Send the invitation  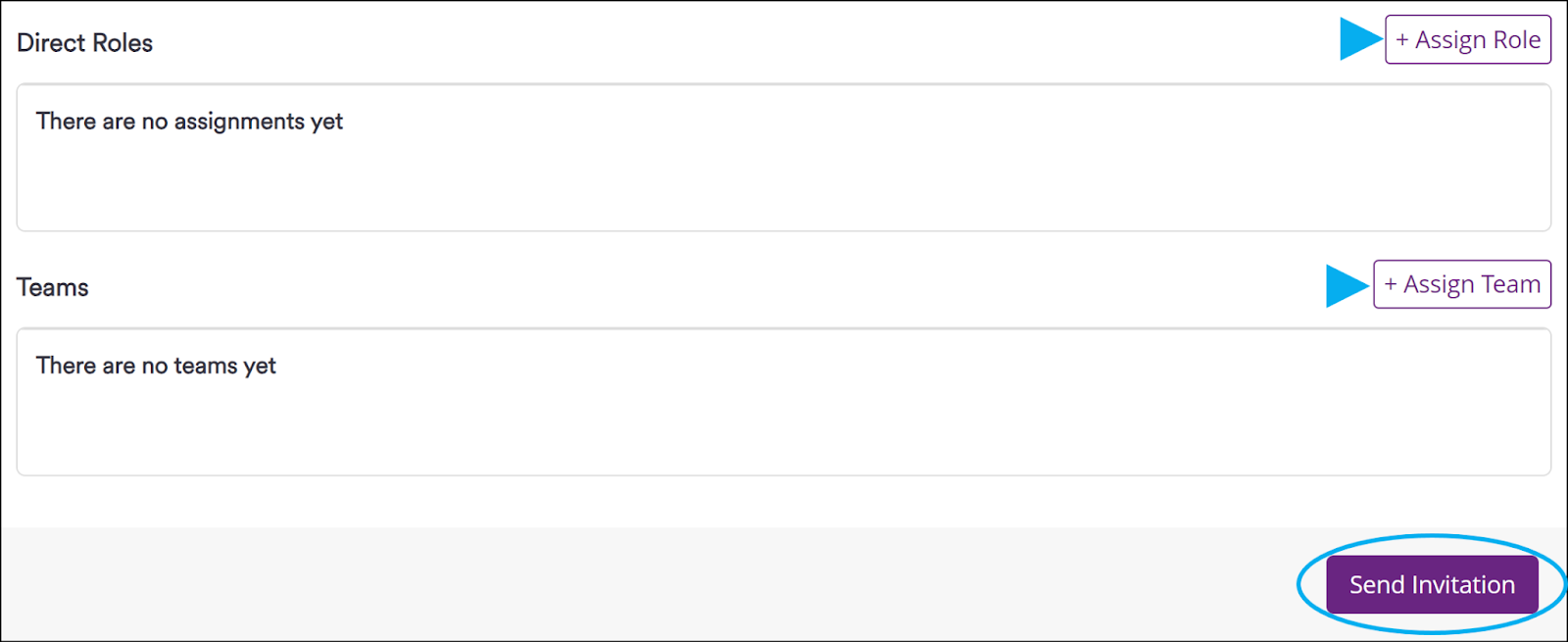coord(1432,585)
